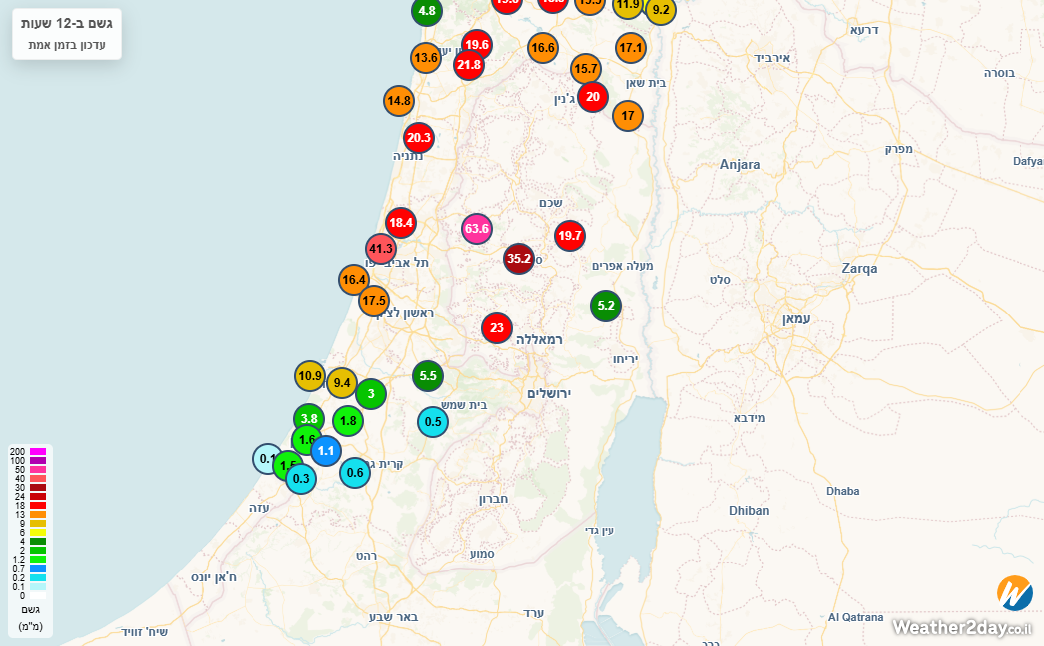Screen dimensions: 1044x646
Task: Click the Zarqa city label on map
Action: [x=859, y=269]
